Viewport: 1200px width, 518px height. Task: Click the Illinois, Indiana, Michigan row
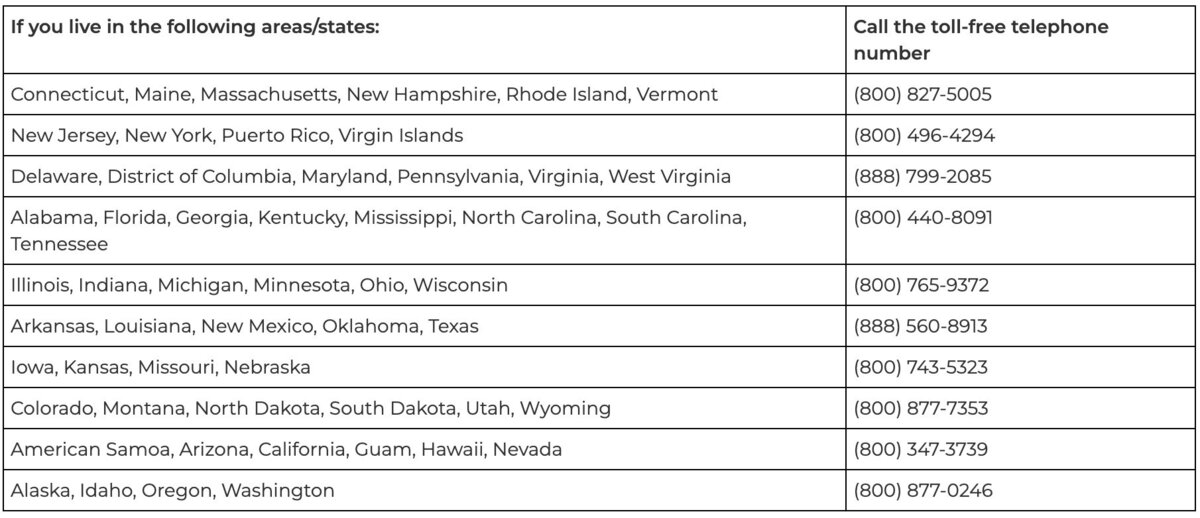599,285
